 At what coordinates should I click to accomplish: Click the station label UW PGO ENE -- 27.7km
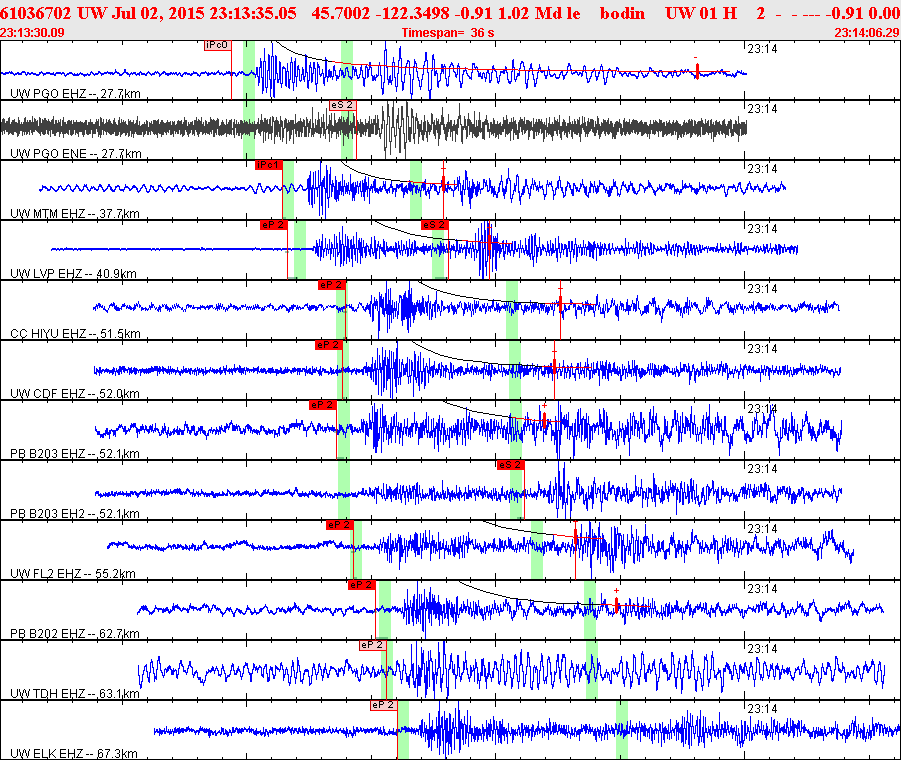76,153
